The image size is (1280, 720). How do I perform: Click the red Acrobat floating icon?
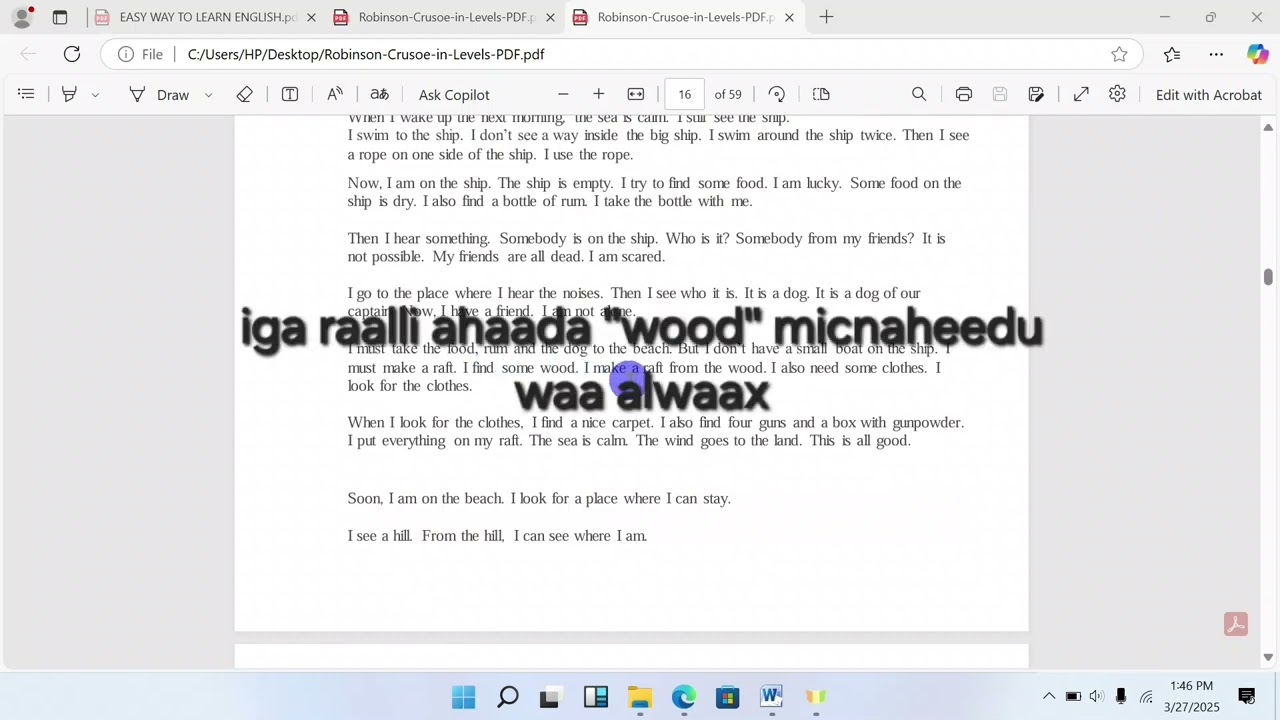pos(1236,625)
